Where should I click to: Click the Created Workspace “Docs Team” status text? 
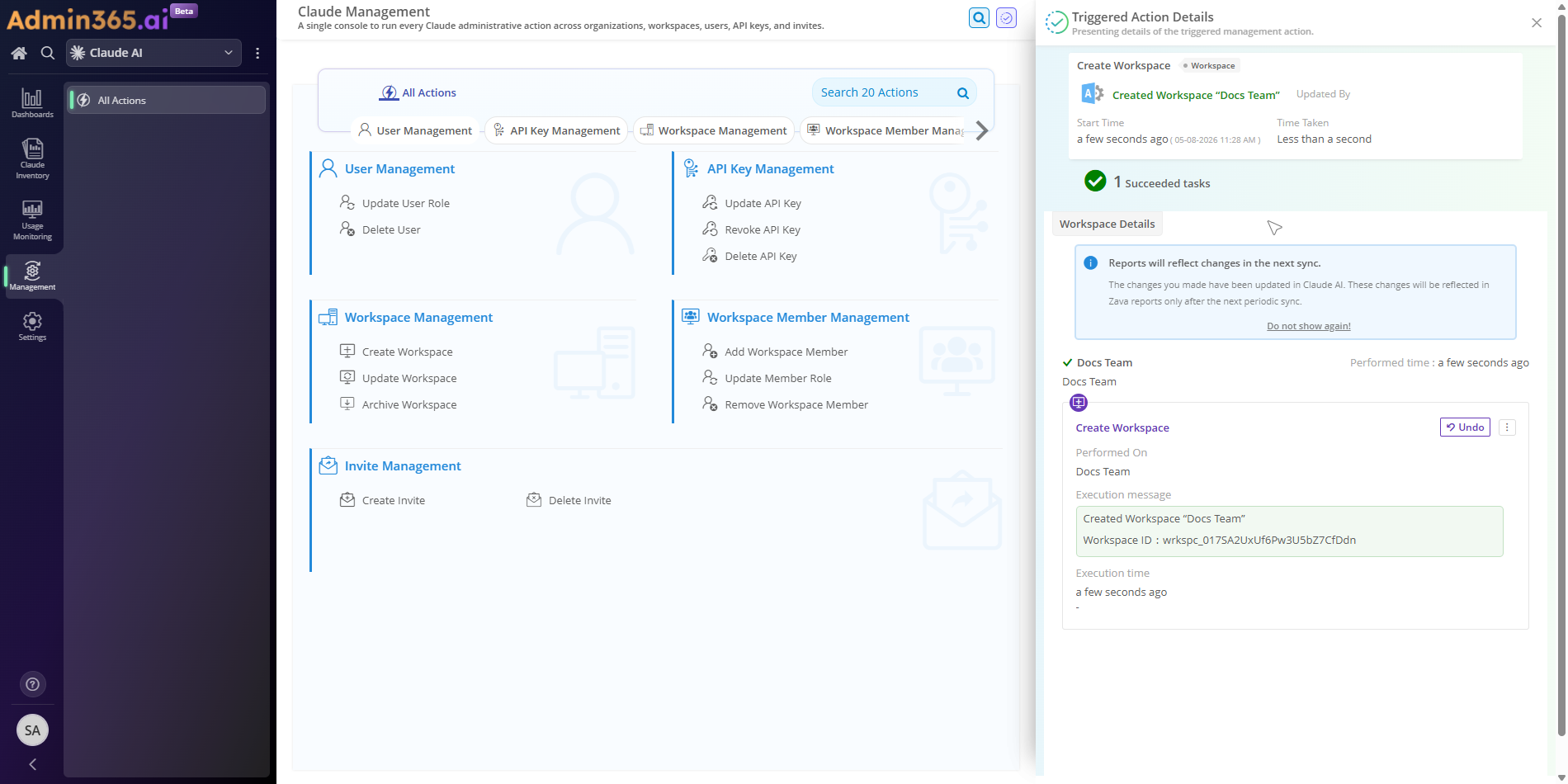[1196, 95]
